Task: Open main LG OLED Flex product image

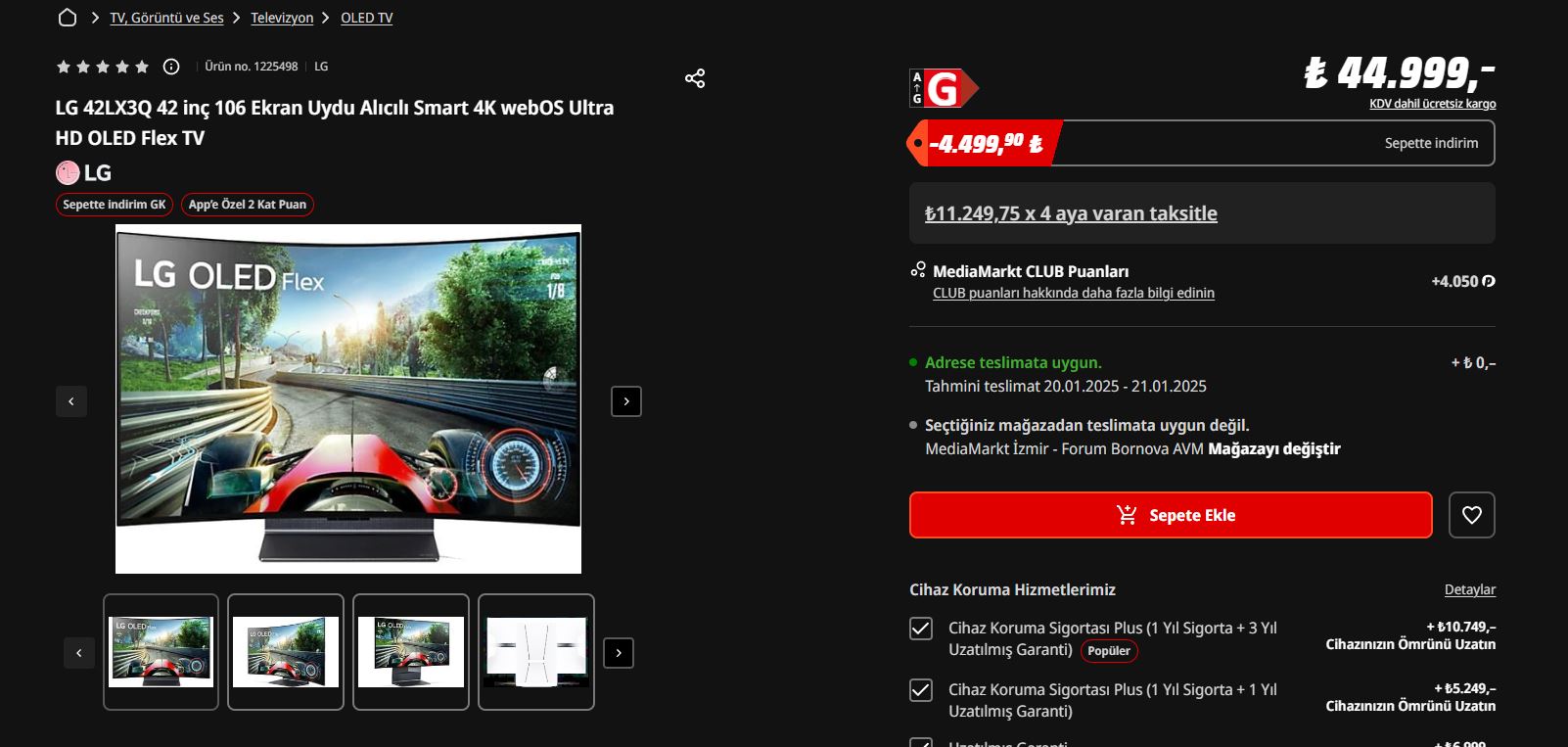Action: pos(348,398)
